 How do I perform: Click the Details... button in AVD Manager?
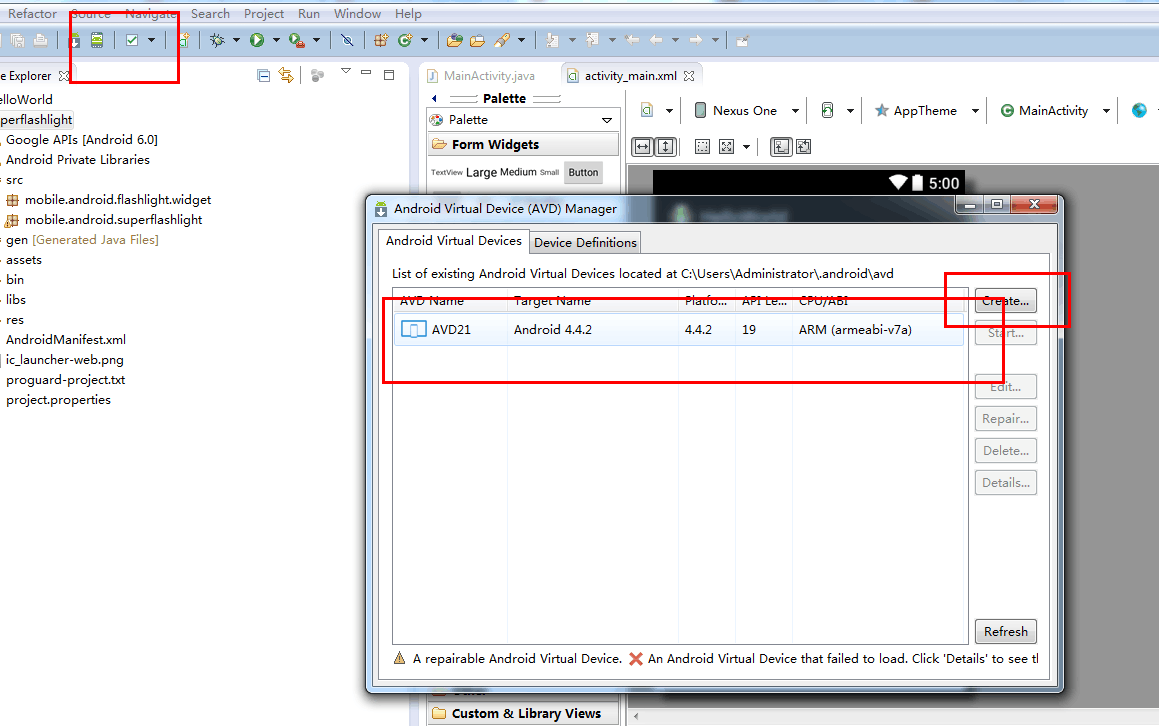click(x=1005, y=483)
